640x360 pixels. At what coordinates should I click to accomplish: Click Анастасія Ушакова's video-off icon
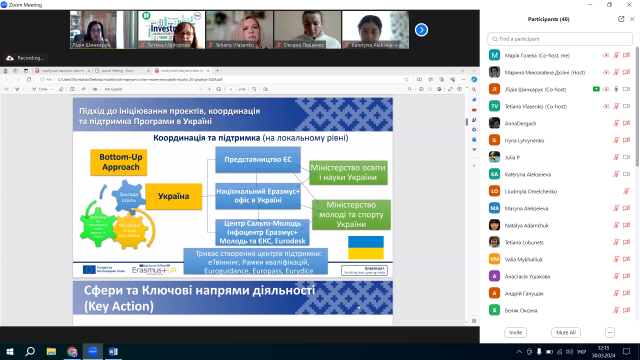tap(627, 276)
